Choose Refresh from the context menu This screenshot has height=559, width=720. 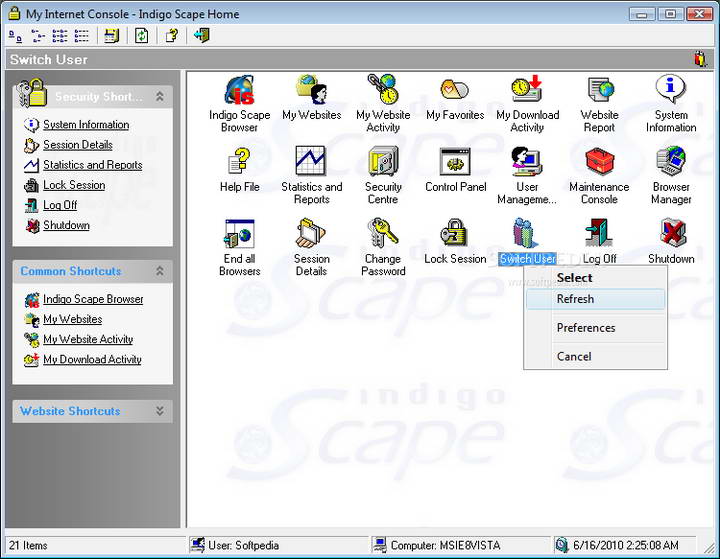(575, 299)
